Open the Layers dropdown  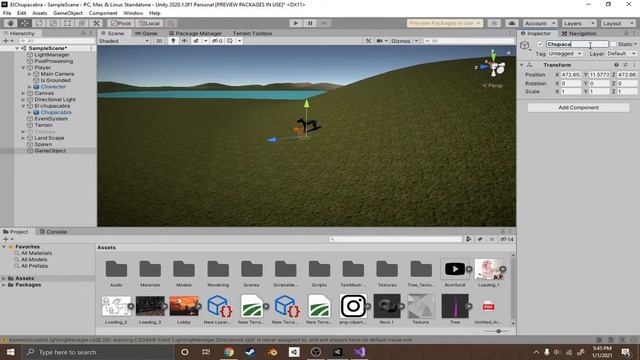(x=579, y=23)
